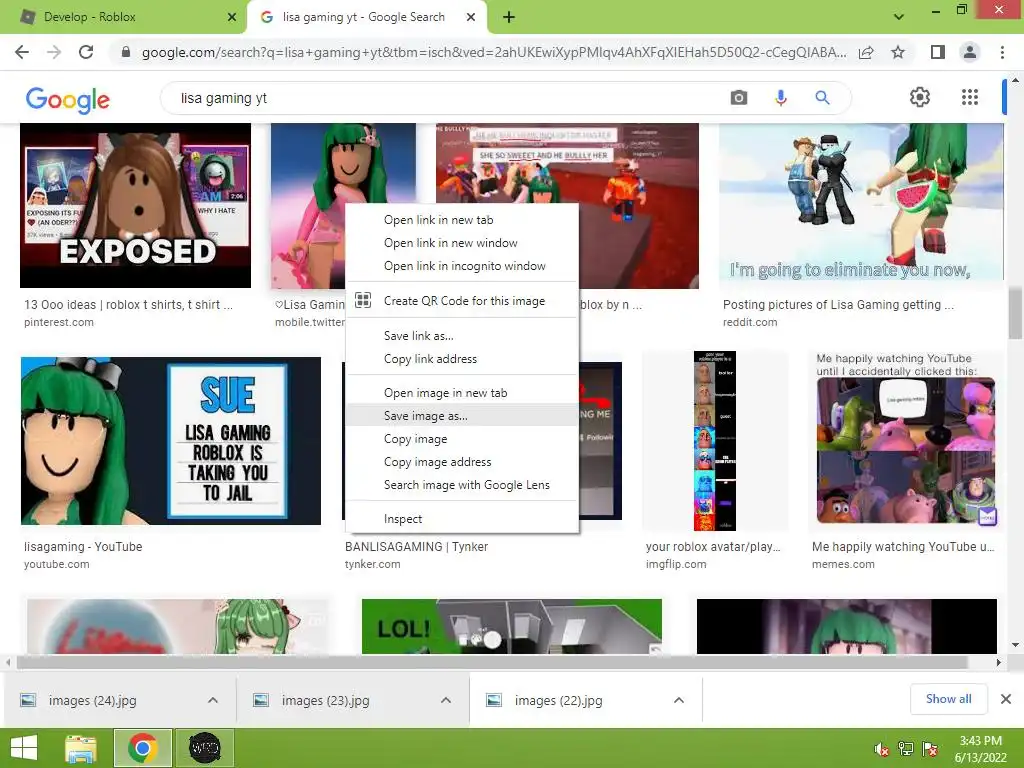Open File Explorer from the taskbar

81,748
